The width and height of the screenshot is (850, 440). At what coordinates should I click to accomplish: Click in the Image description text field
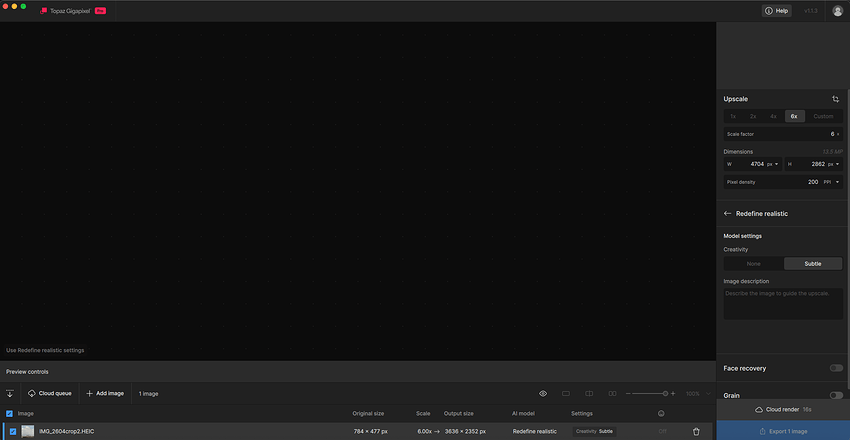coord(783,304)
